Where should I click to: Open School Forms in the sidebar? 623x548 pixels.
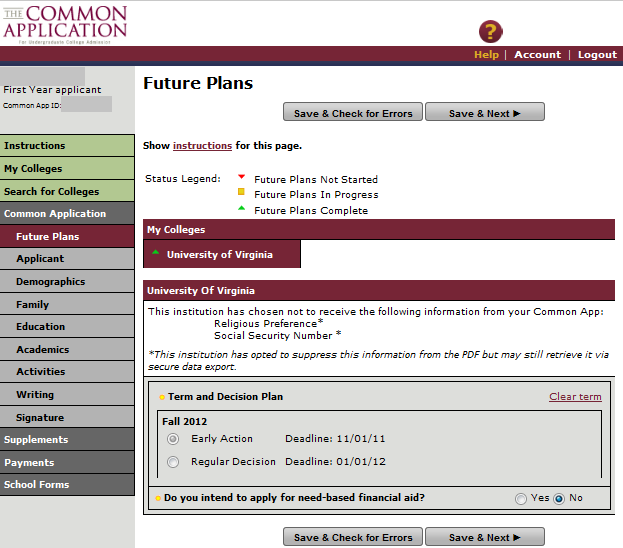point(67,484)
